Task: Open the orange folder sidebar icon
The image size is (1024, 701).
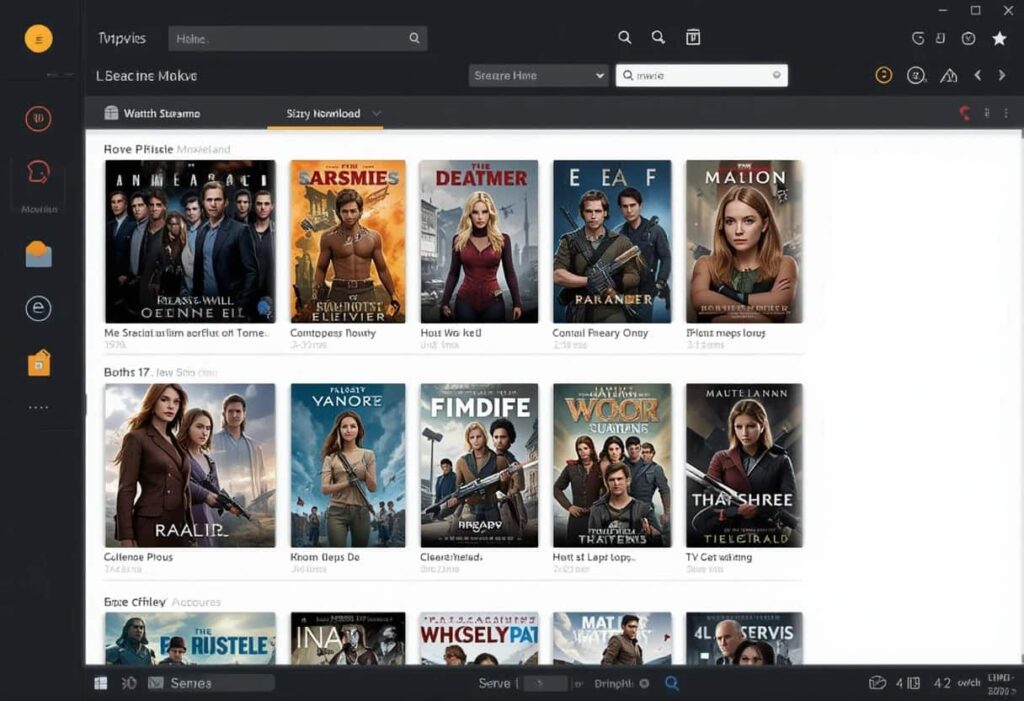Action: click(x=39, y=363)
